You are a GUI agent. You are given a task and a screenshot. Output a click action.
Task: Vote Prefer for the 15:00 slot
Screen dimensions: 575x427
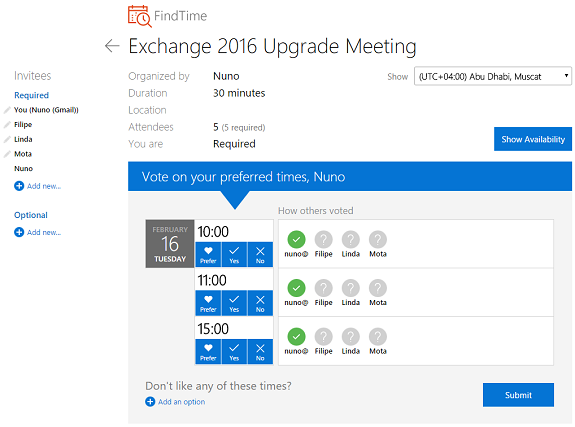[208, 351]
